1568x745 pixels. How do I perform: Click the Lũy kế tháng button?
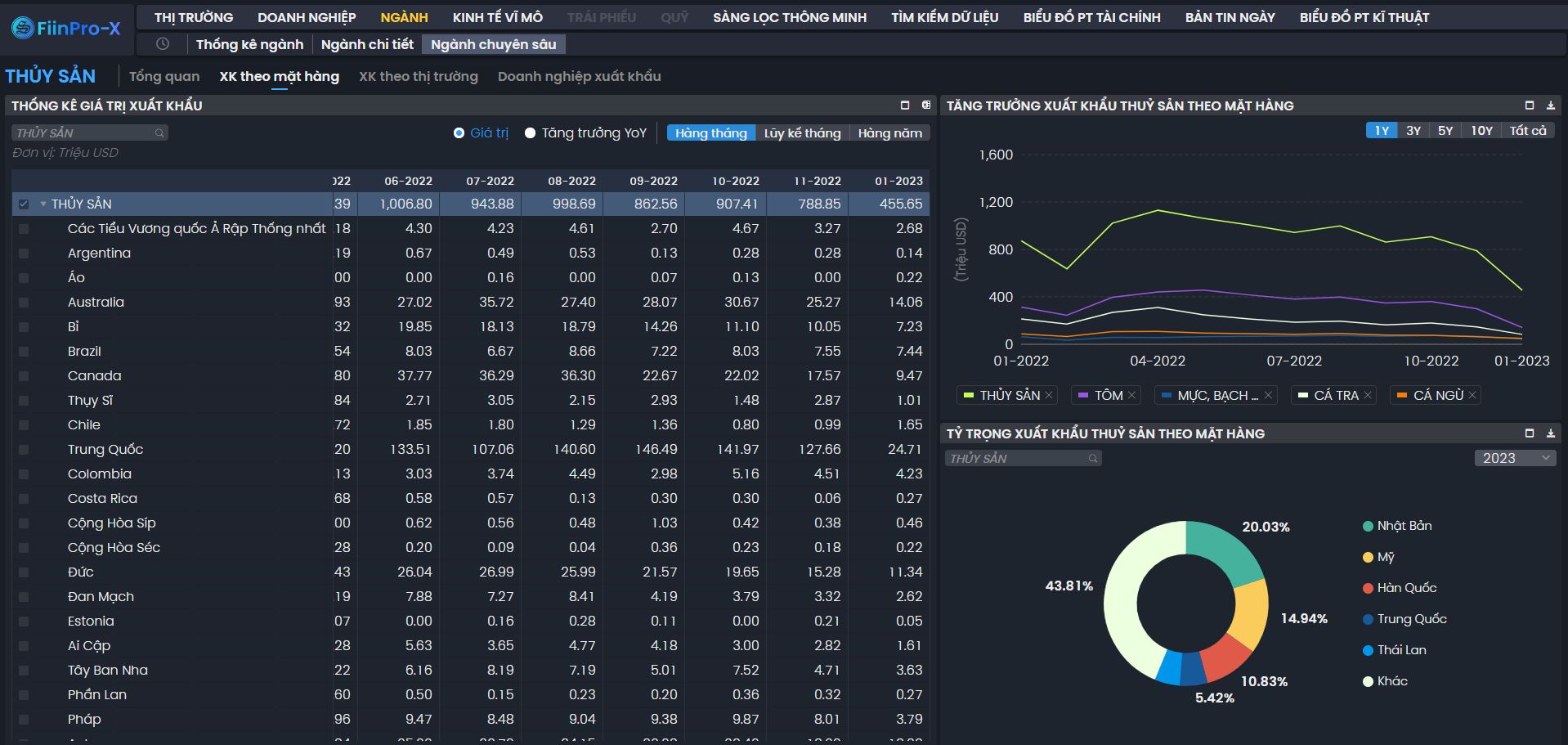802,133
